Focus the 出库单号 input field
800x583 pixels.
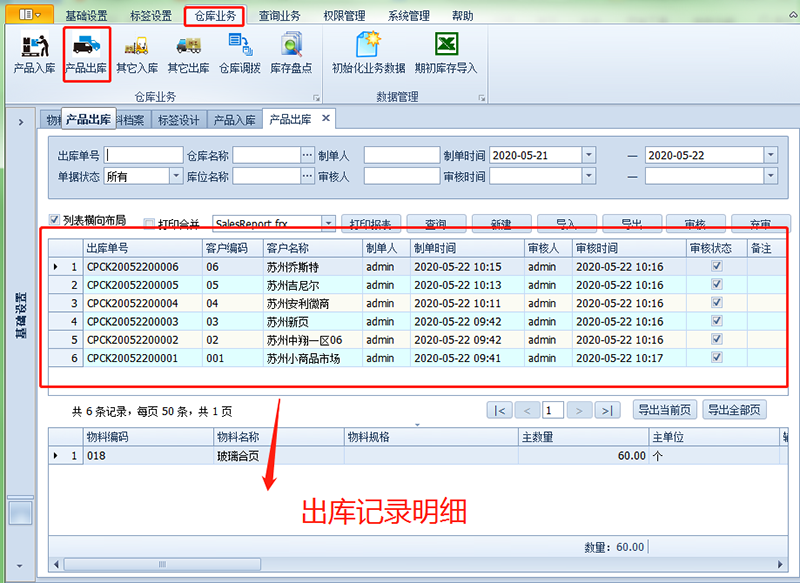tap(143, 155)
